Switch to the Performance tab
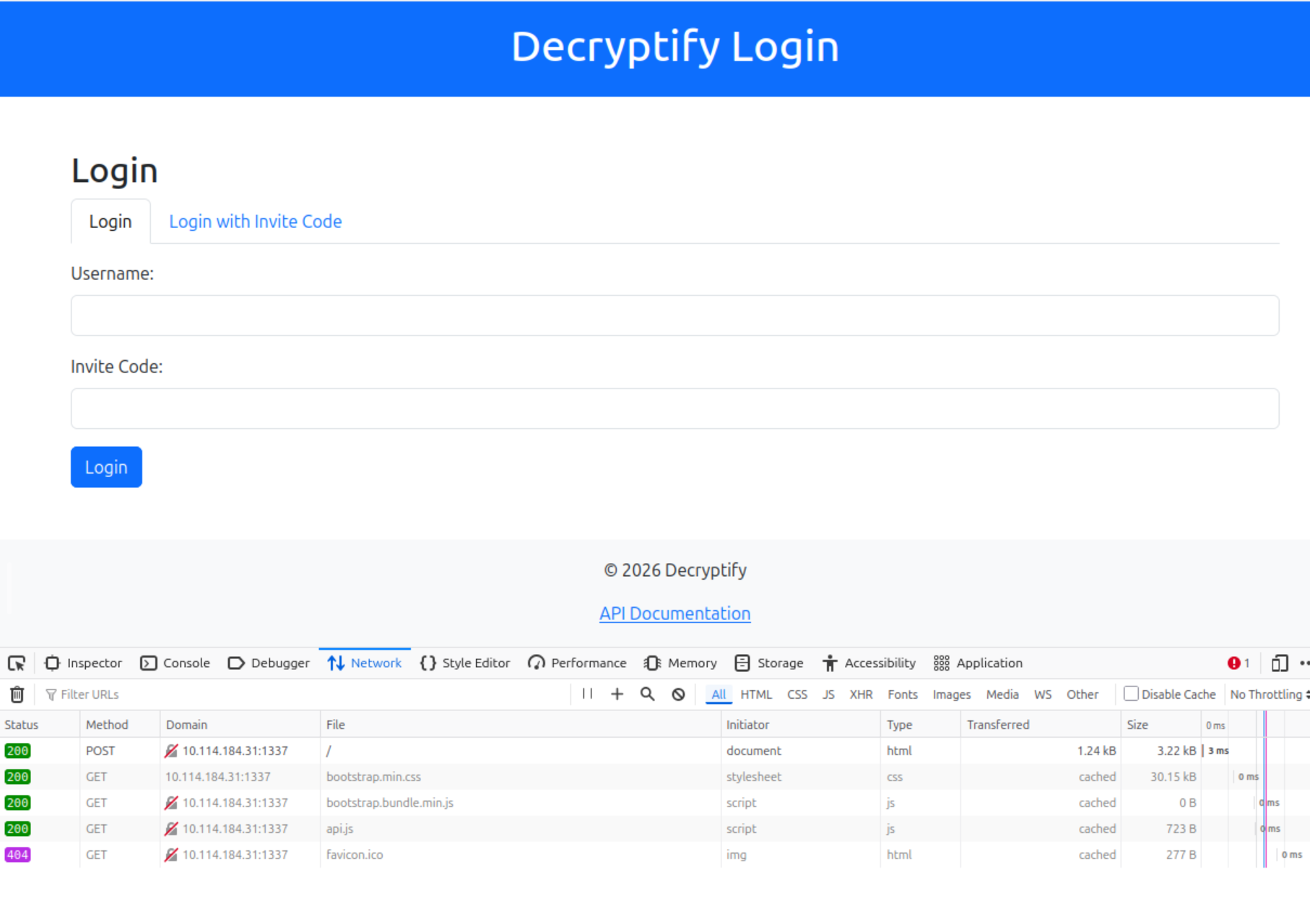Screen dimensions: 1310x924 [x=577, y=663]
